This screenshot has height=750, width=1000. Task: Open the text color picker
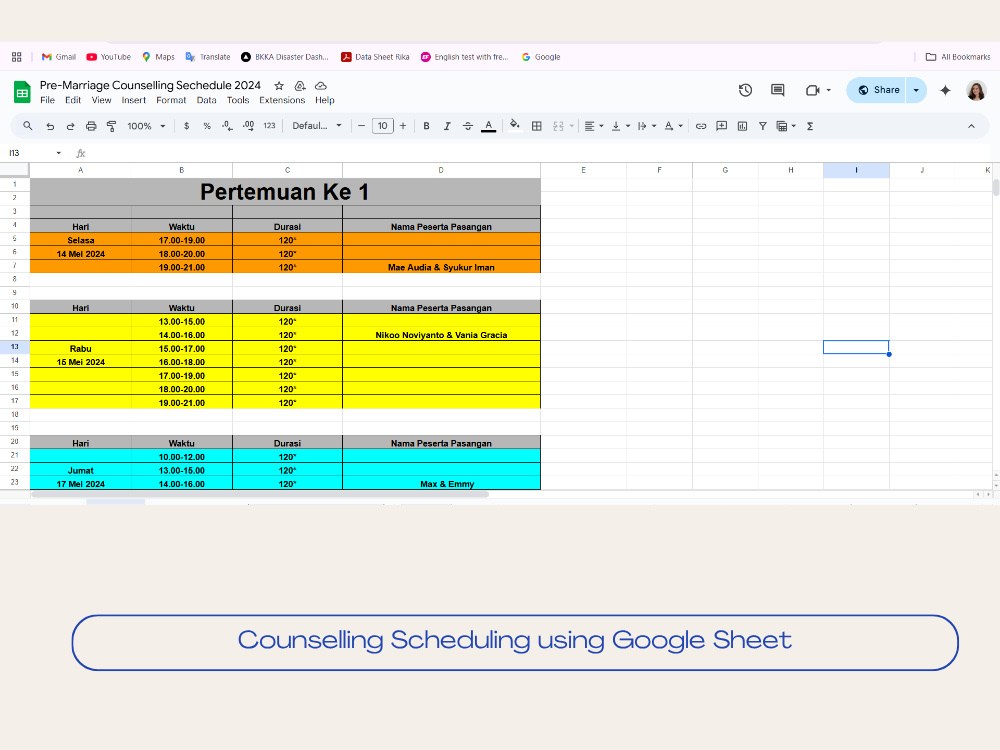(489, 126)
